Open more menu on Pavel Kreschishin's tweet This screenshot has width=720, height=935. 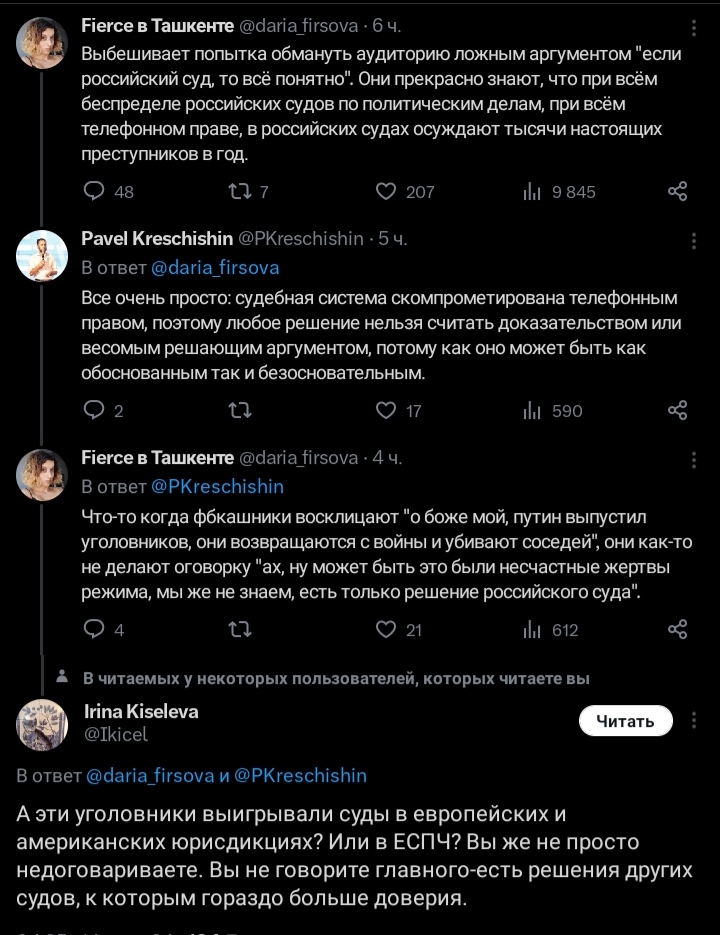[694, 241]
